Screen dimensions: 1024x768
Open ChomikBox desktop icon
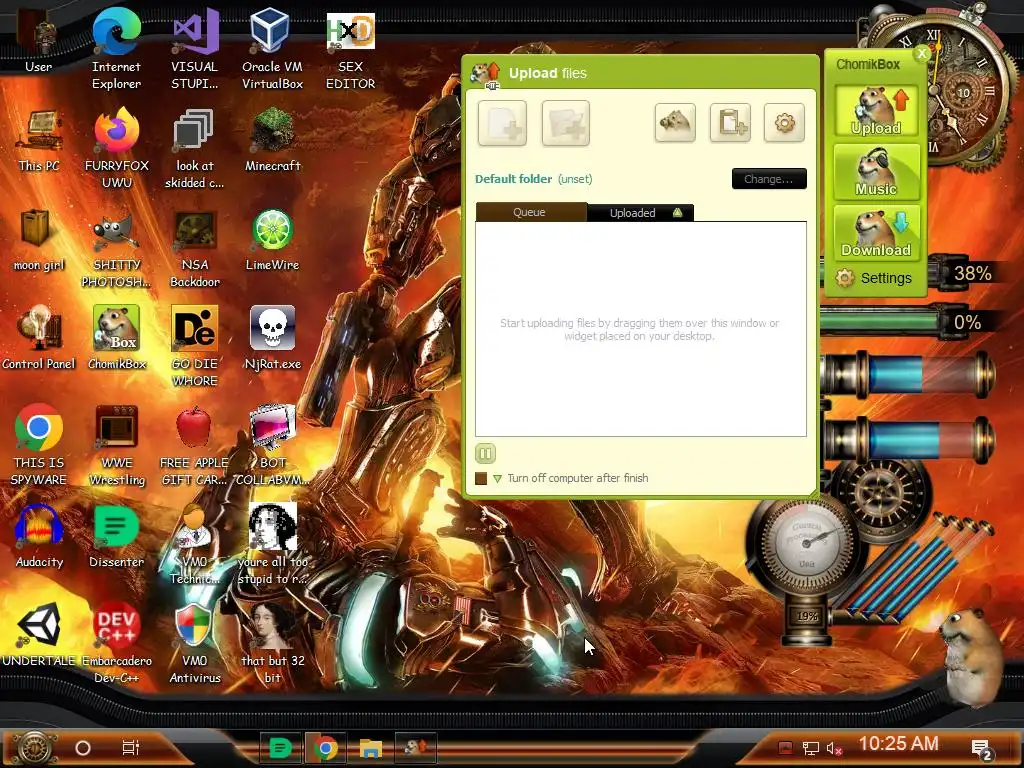[116, 338]
